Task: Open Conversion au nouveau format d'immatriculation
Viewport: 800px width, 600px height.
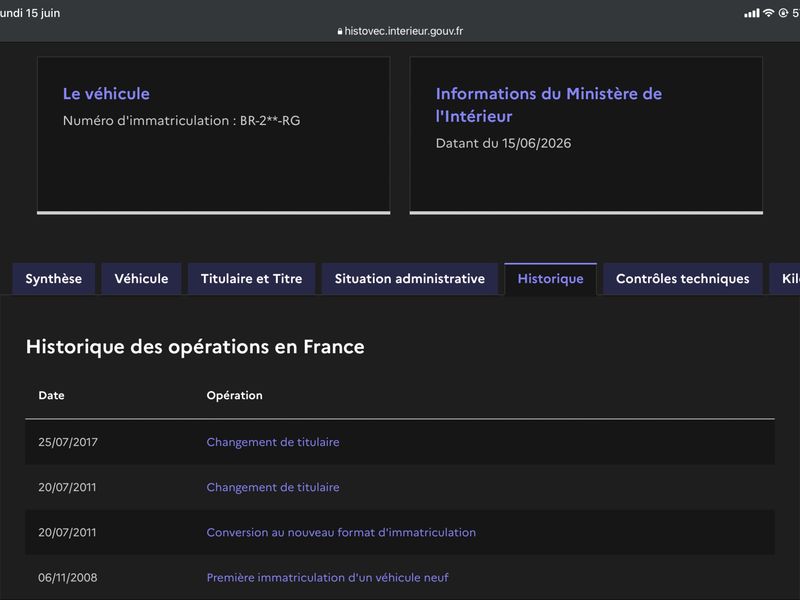Action: coord(341,532)
